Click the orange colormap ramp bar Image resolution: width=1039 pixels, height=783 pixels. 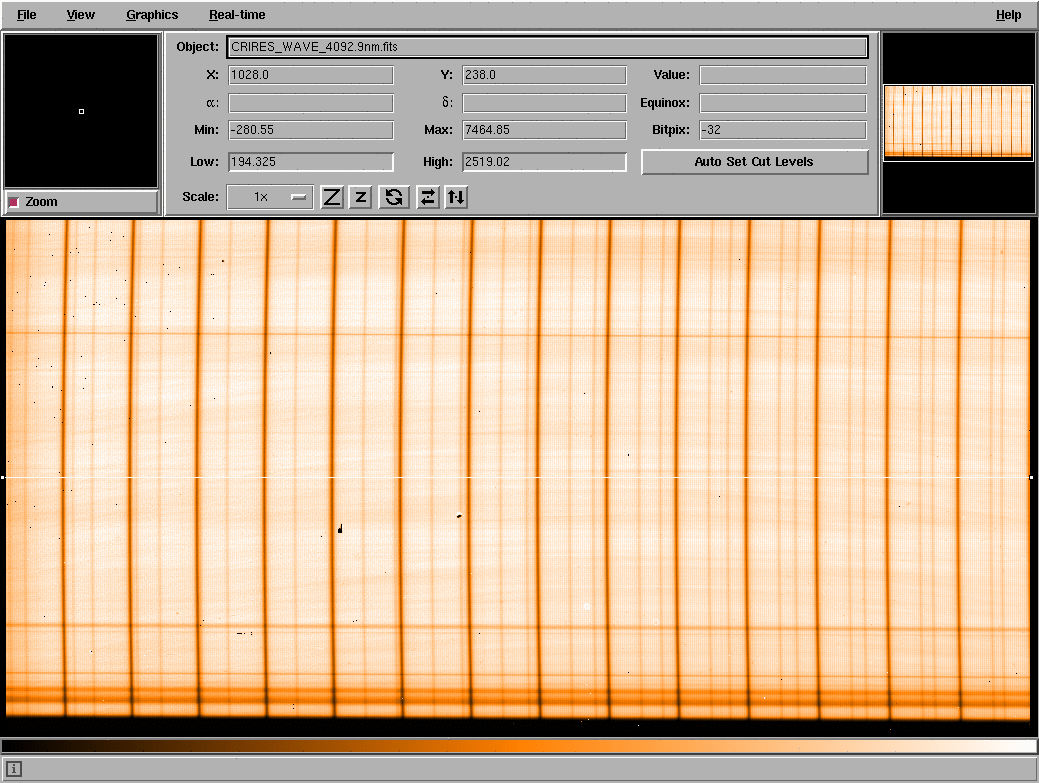pos(520,747)
